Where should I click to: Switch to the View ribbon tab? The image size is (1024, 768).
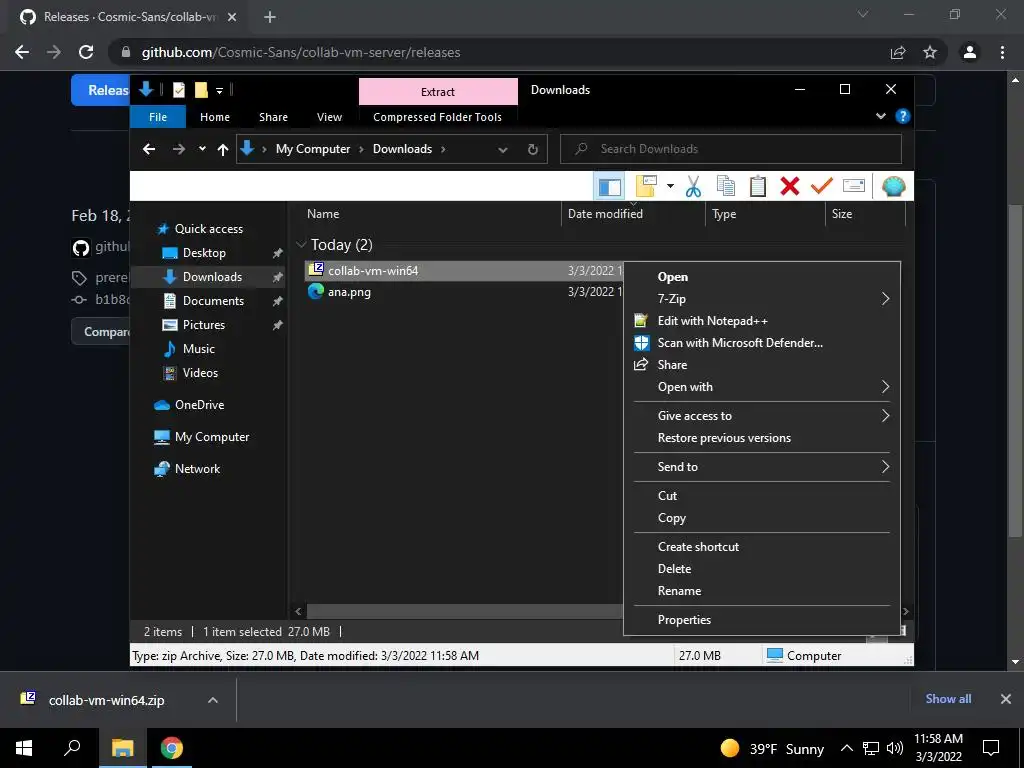(329, 117)
